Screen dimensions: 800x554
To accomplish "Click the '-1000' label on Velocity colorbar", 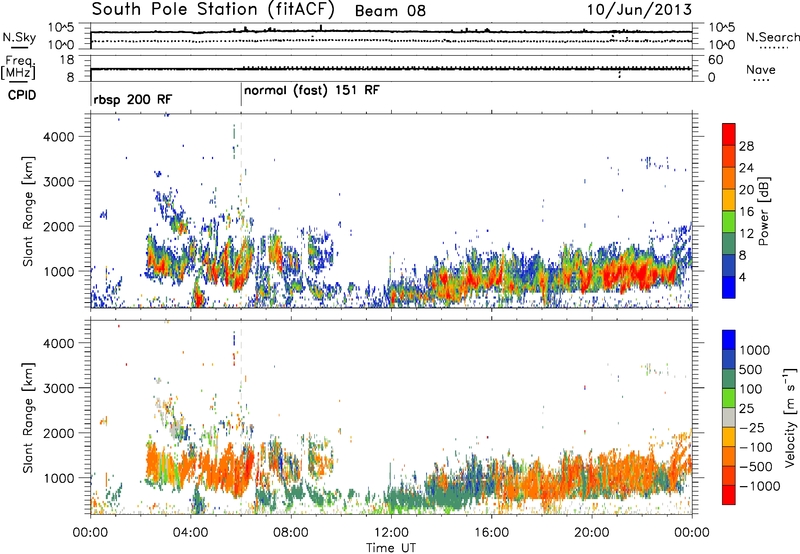I will (x=760, y=486).
